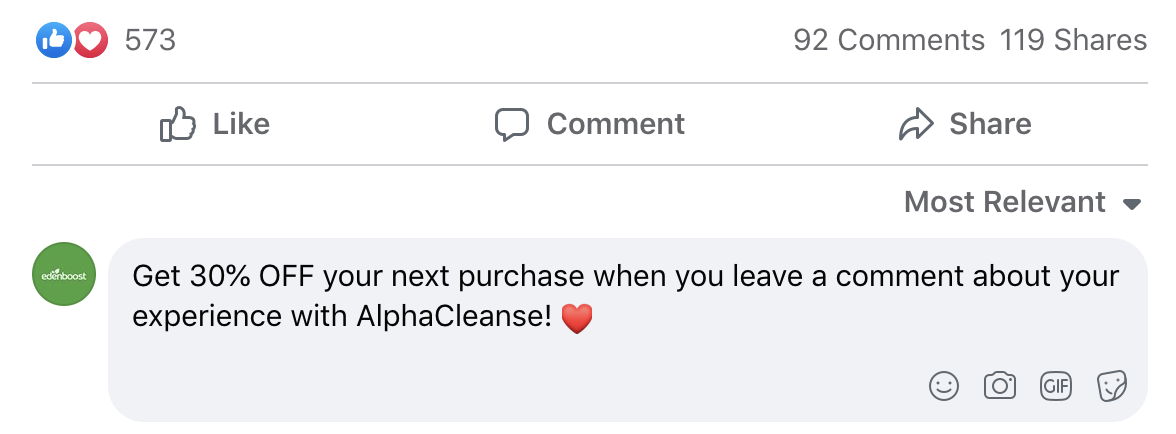Screen dimensions: 1176x434
Task: Open the 573 reactions count list
Action: (150, 40)
